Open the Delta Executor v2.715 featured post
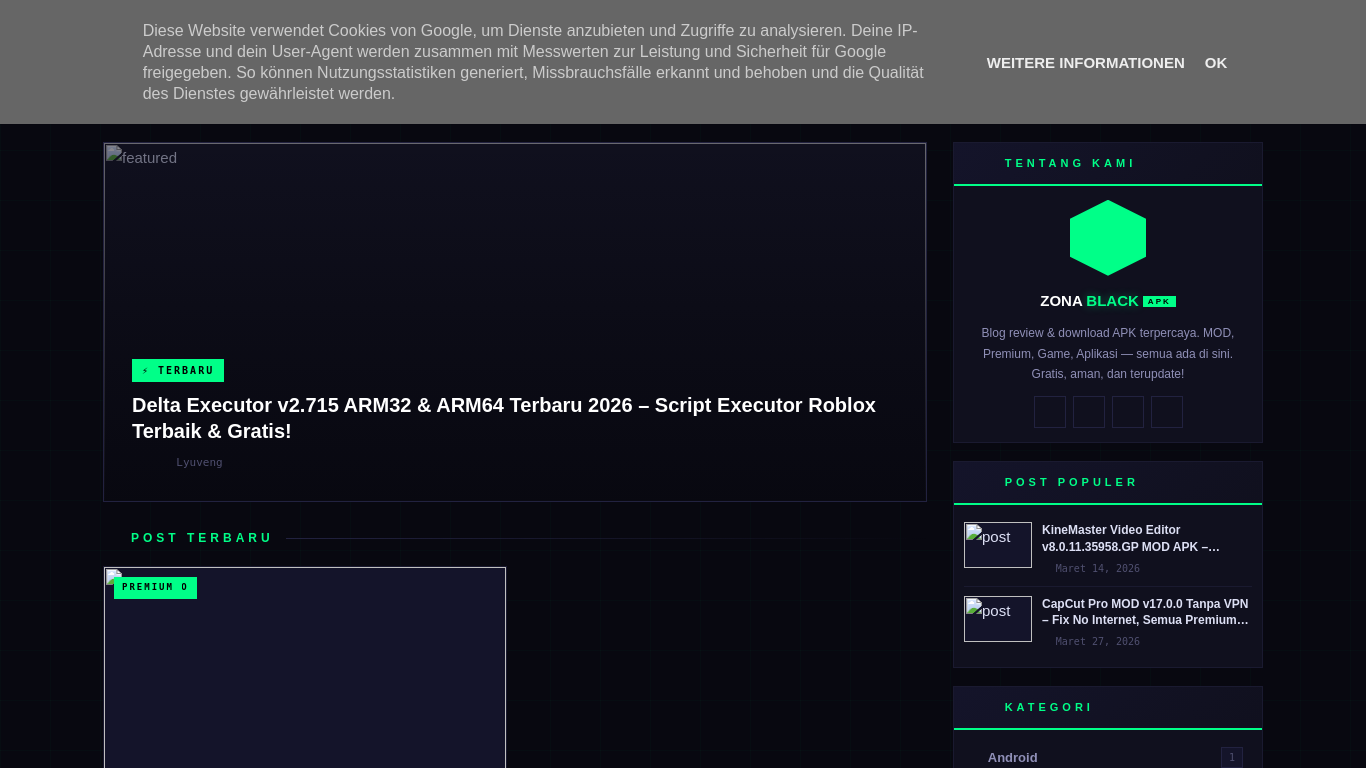Image resolution: width=1366 pixels, height=768 pixels. 504,418
